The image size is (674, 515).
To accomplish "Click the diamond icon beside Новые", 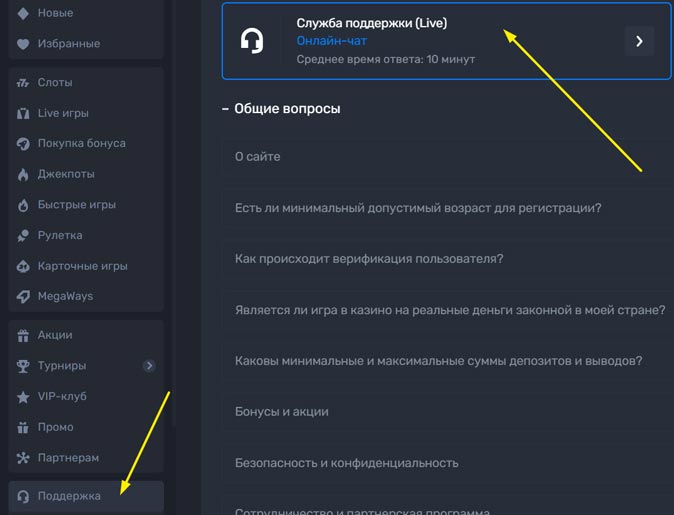I will point(23,13).
